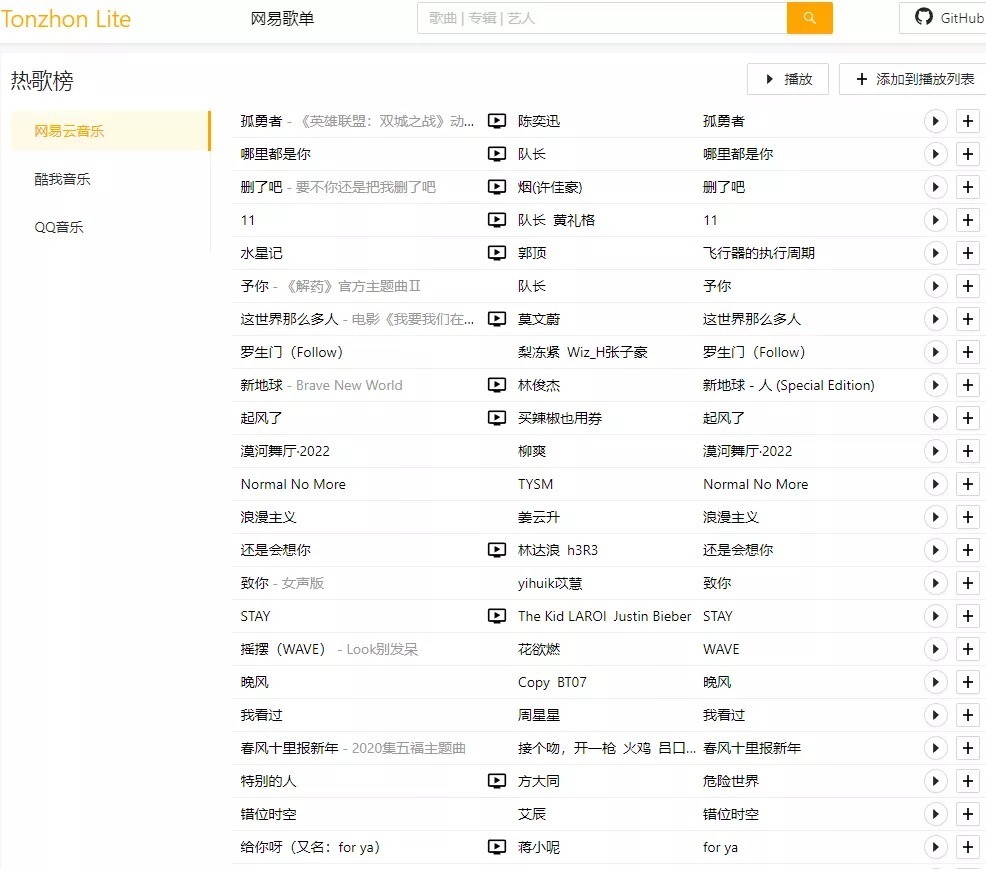The height and width of the screenshot is (869, 986).
Task: Add 新地球 to playlist with plus icon
Action: point(967,385)
